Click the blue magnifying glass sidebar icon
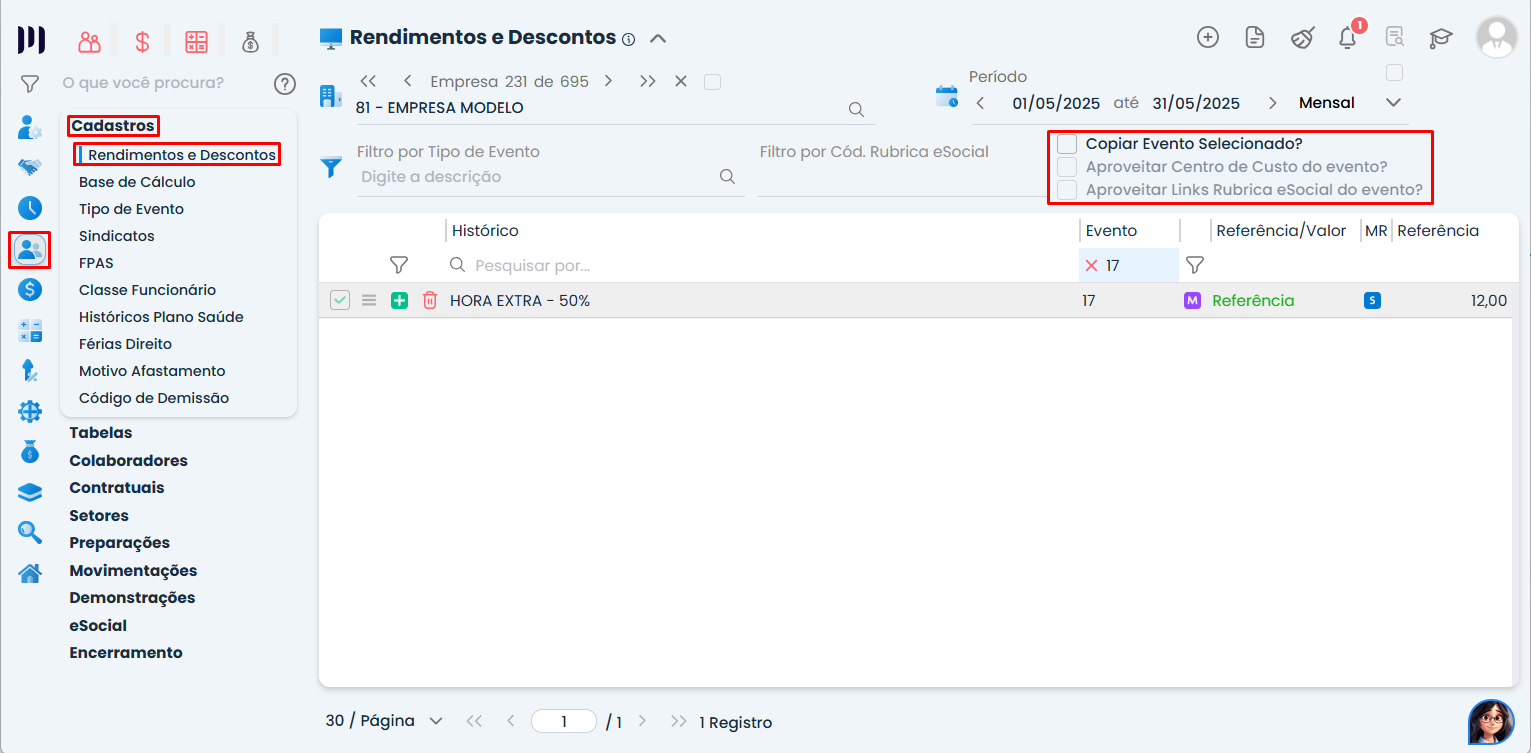This screenshot has width=1531, height=753. point(30,532)
